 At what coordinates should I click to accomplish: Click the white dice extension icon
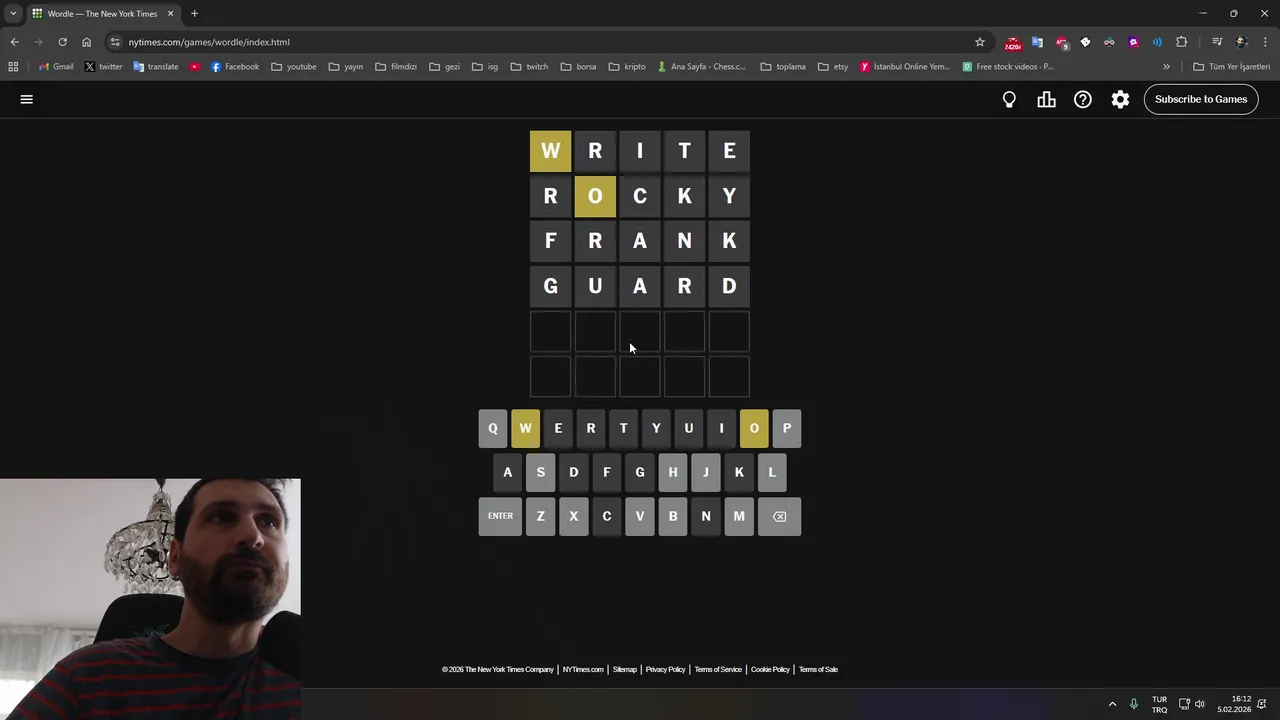[x=1085, y=42]
